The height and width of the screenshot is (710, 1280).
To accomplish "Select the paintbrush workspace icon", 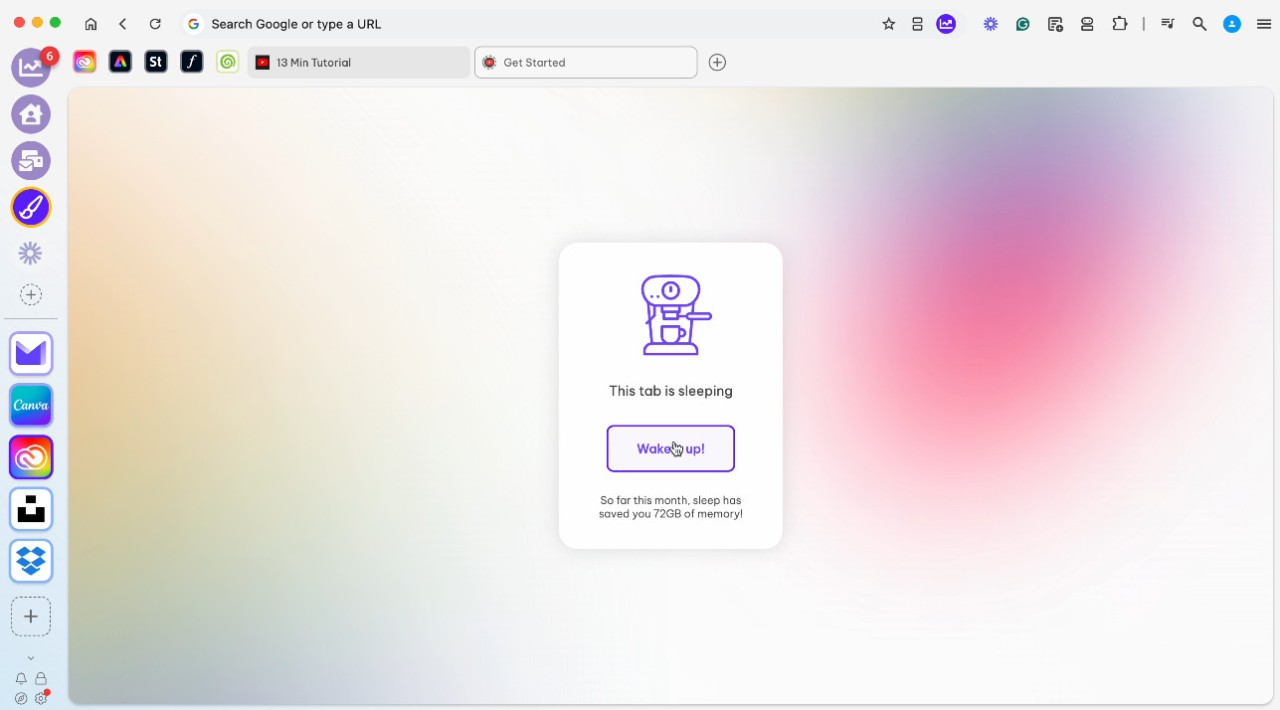I will click(31, 207).
